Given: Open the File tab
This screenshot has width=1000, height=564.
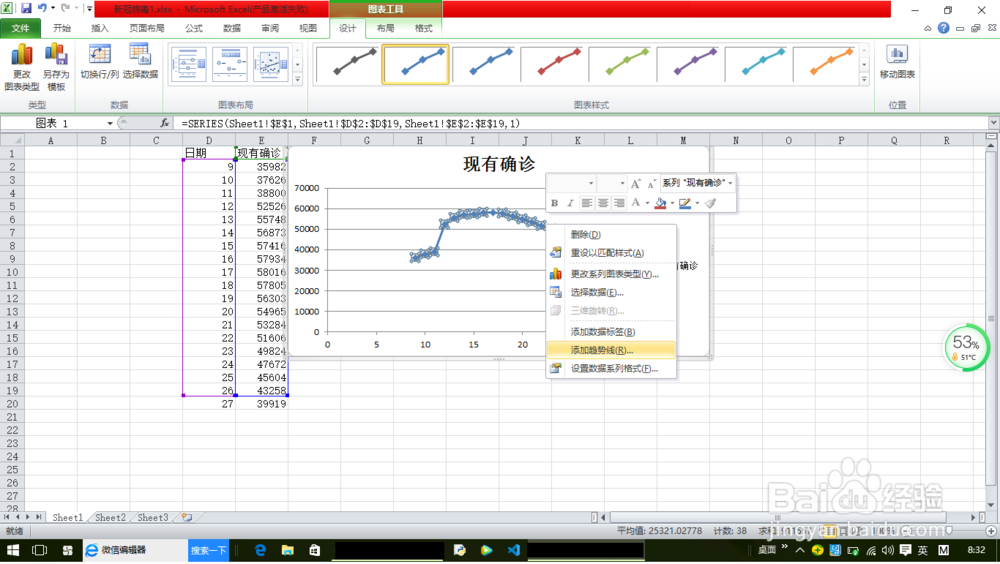Looking at the screenshot, I should 20,28.
